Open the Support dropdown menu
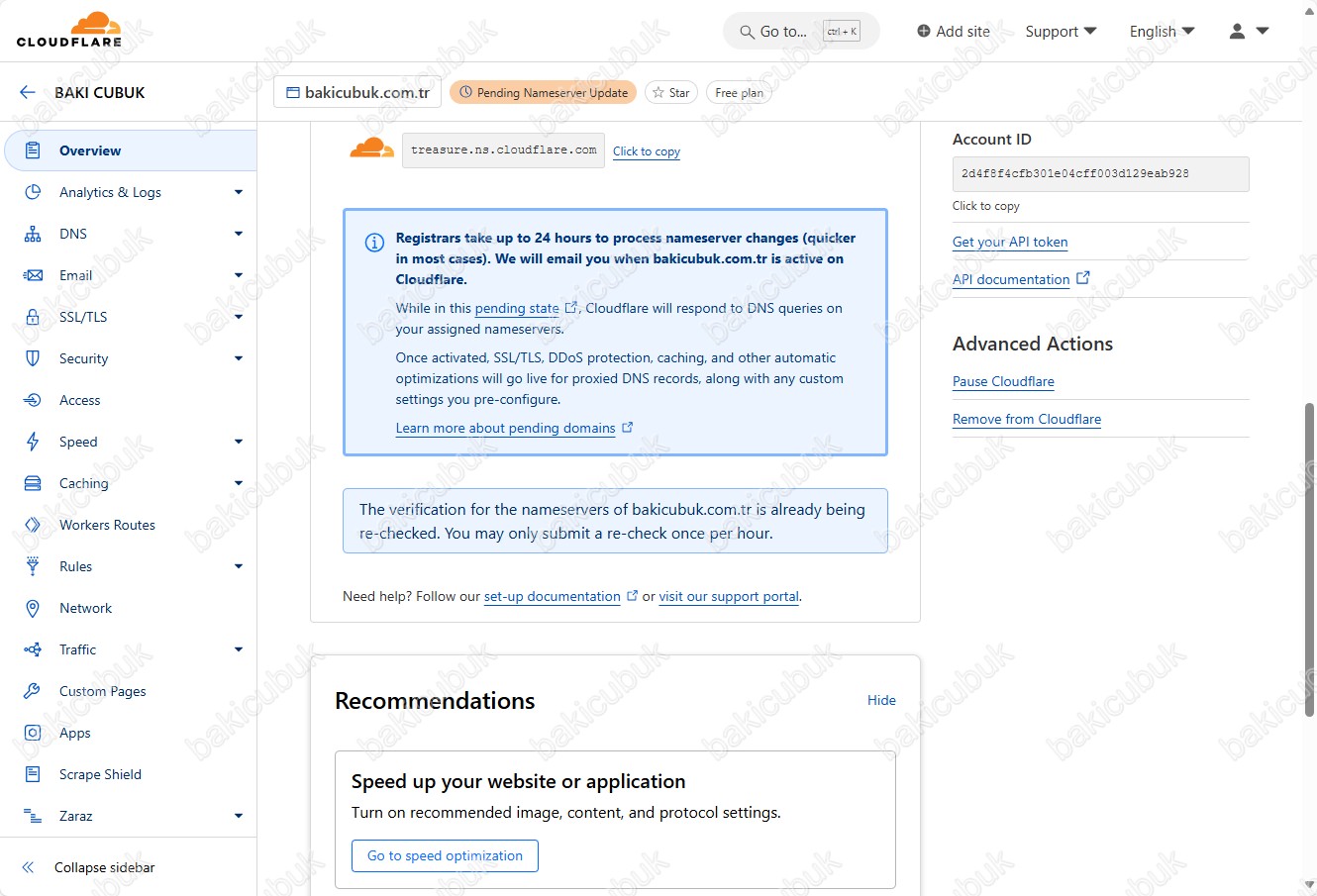 click(1061, 32)
